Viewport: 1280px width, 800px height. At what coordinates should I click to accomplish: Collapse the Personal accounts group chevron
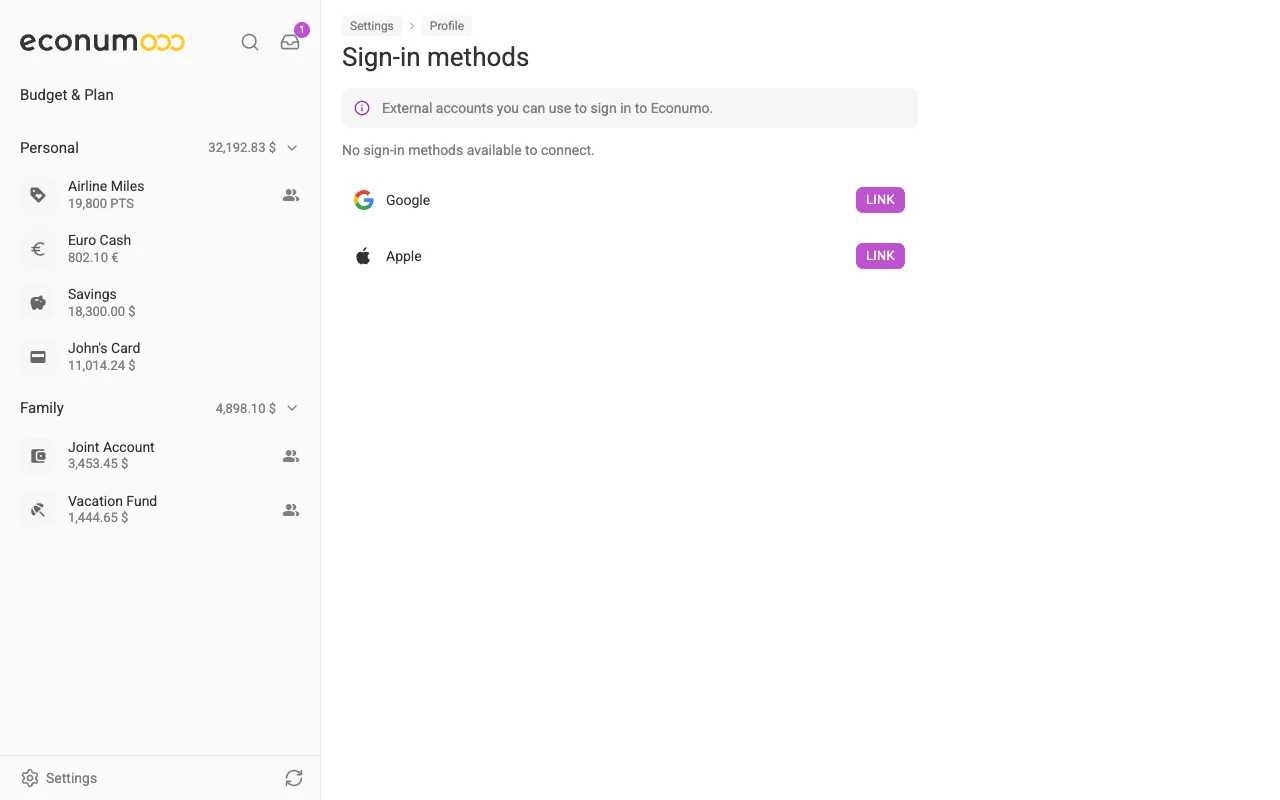[292, 148]
